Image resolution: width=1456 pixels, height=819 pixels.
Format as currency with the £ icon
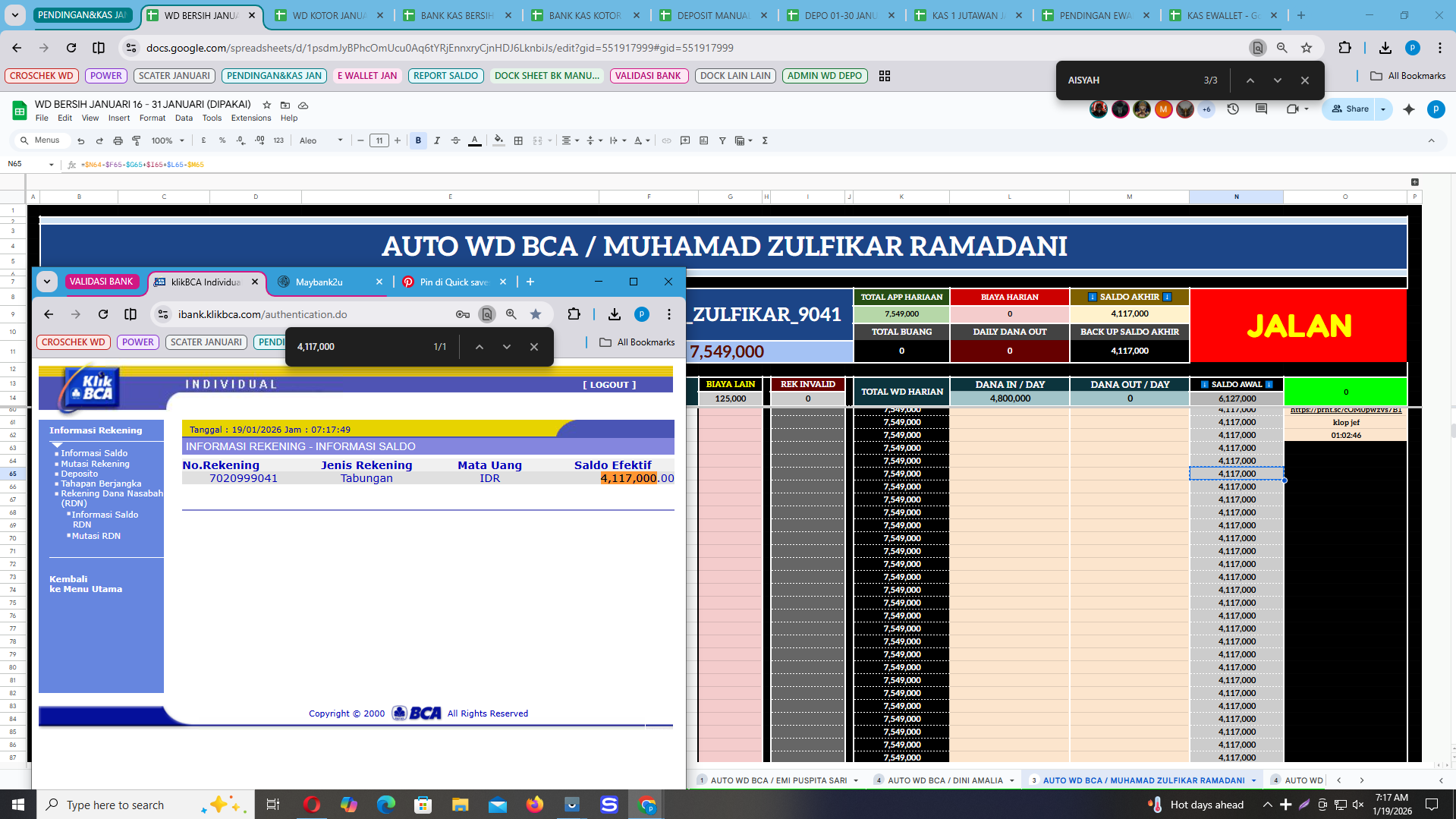(203, 140)
